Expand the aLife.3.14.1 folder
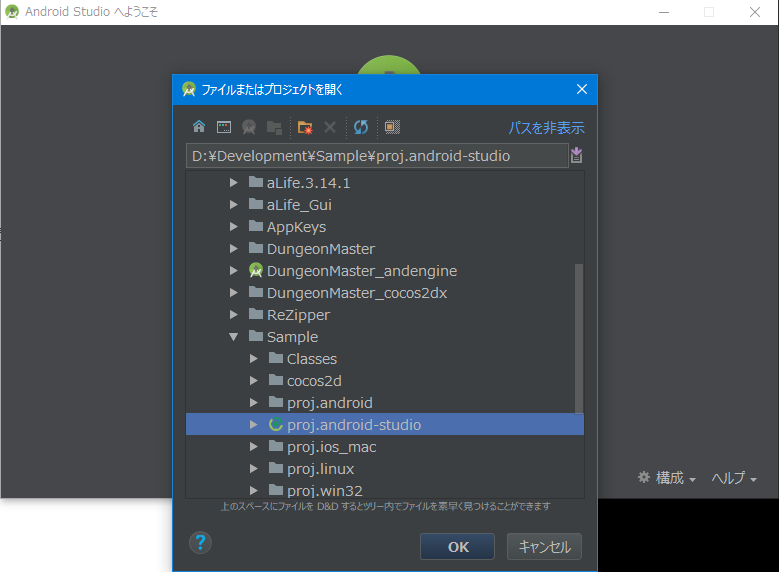 click(x=234, y=183)
